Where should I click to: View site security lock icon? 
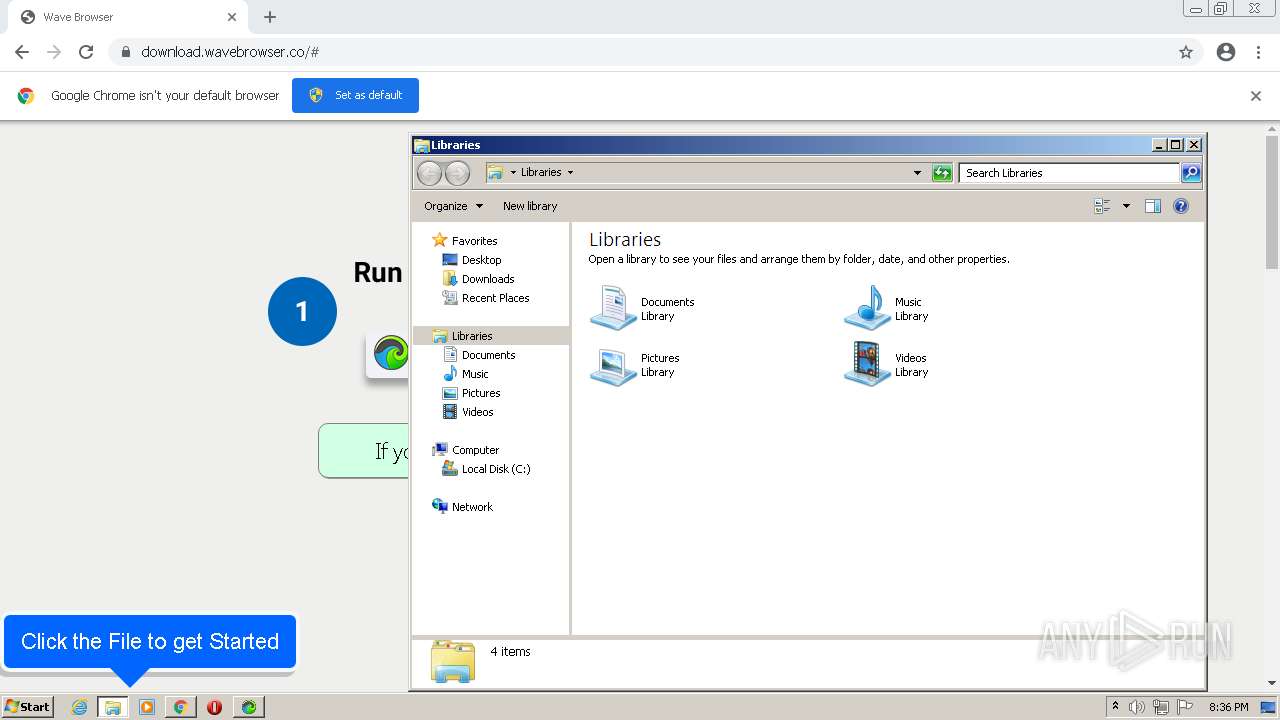point(125,52)
